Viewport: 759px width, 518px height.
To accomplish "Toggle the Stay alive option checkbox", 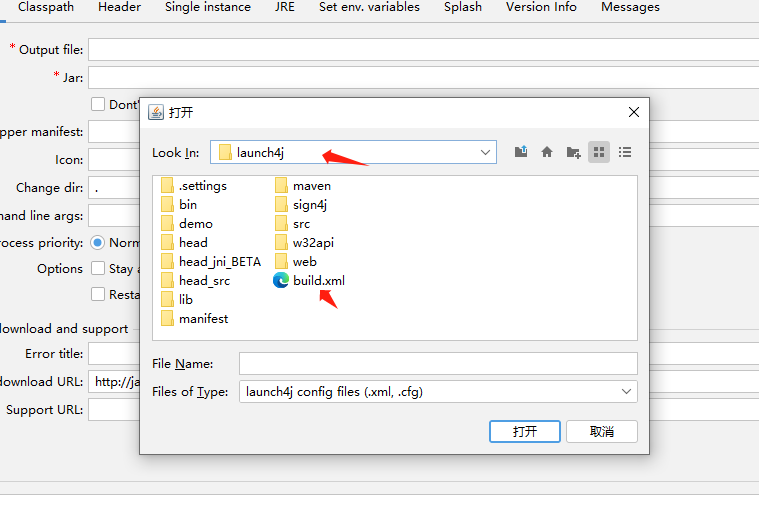I will pyautogui.click(x=98, y=268).
